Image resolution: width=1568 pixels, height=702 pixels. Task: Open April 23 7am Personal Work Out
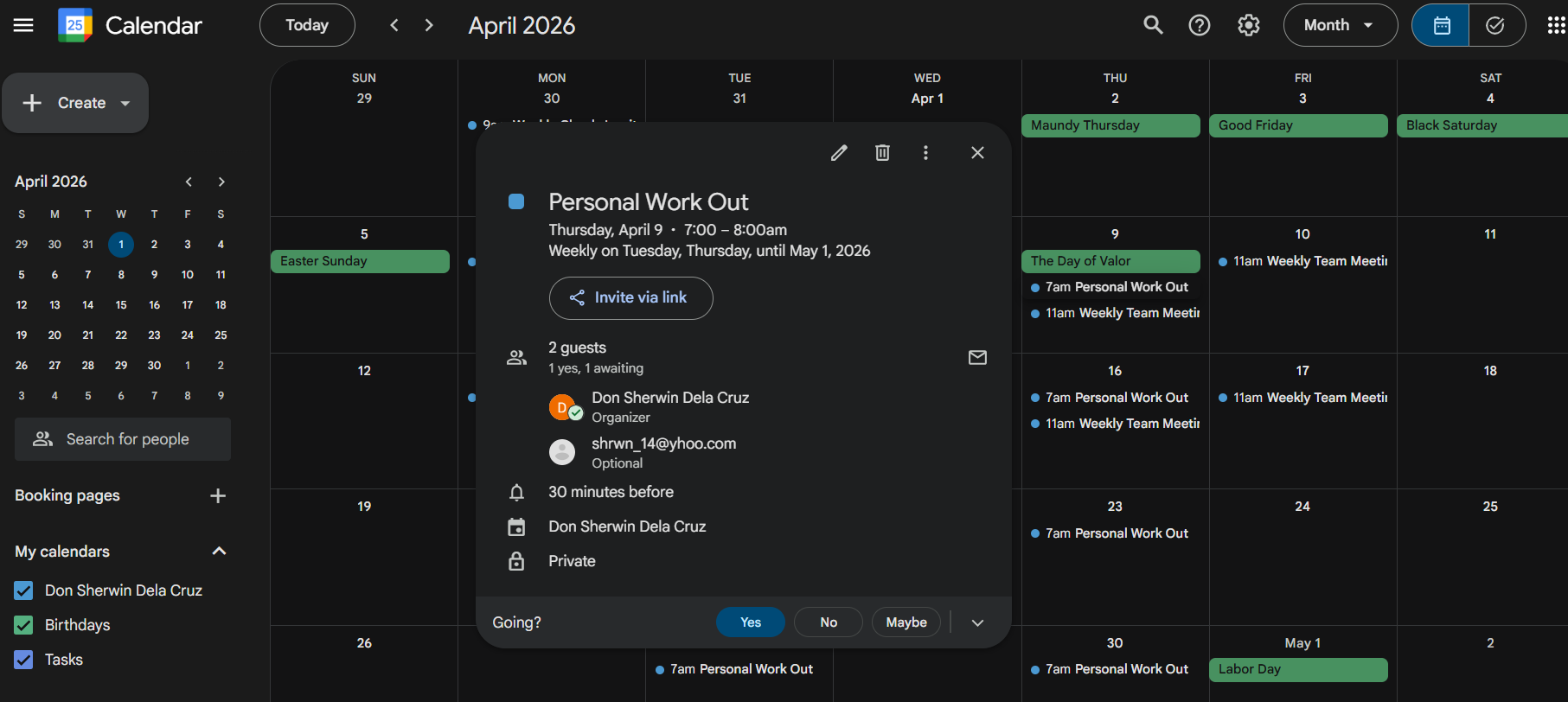(x=1110, y=533)
